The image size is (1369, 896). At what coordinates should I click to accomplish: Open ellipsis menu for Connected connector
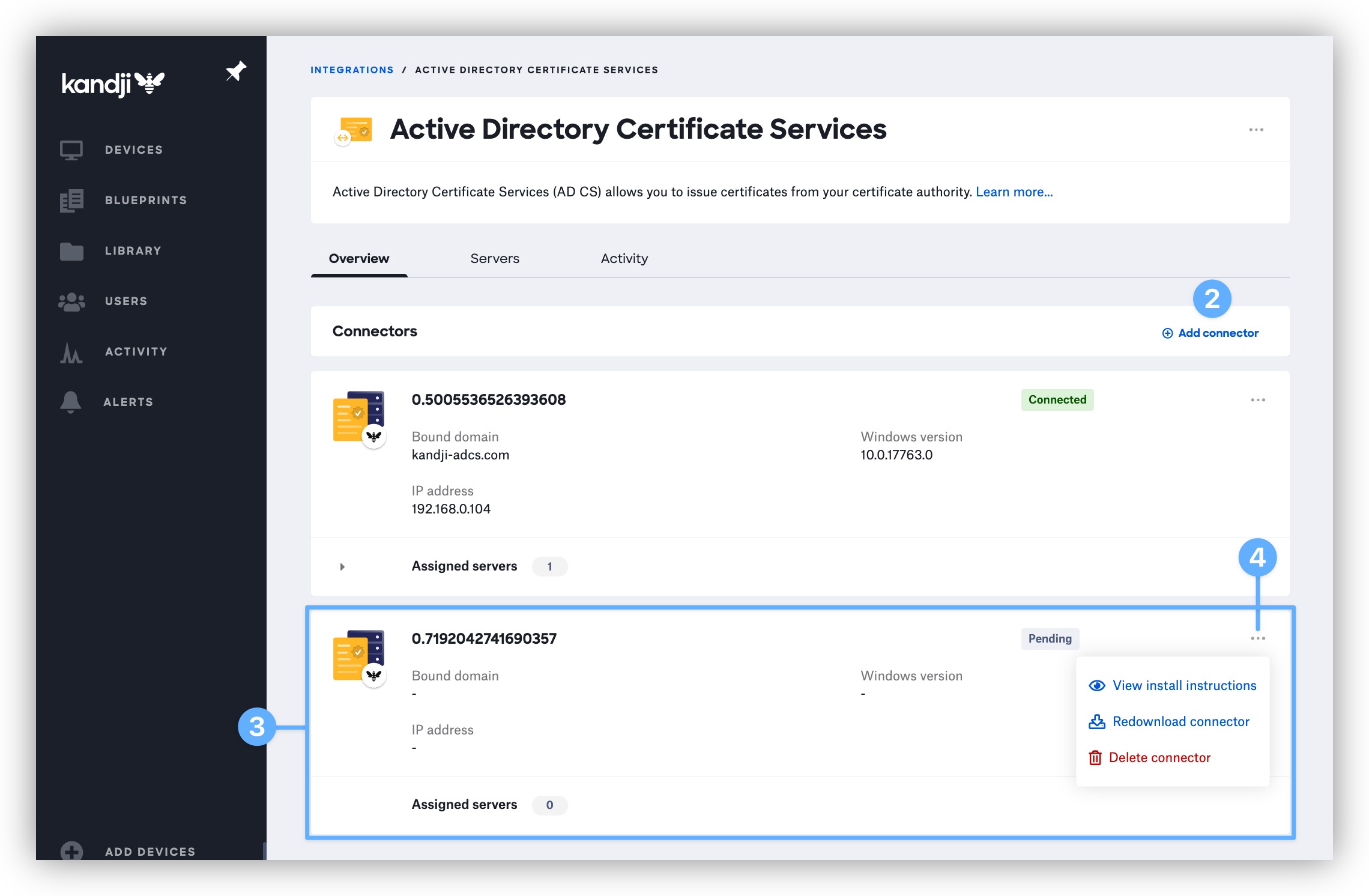click(x=1257, y=400)
